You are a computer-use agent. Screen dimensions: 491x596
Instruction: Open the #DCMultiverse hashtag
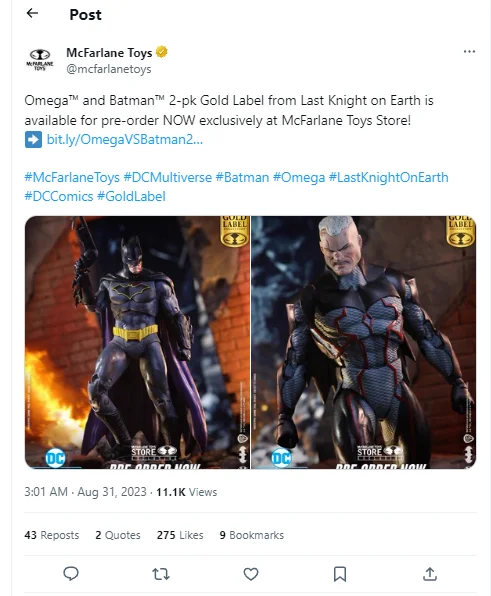(x=168, y=178)
